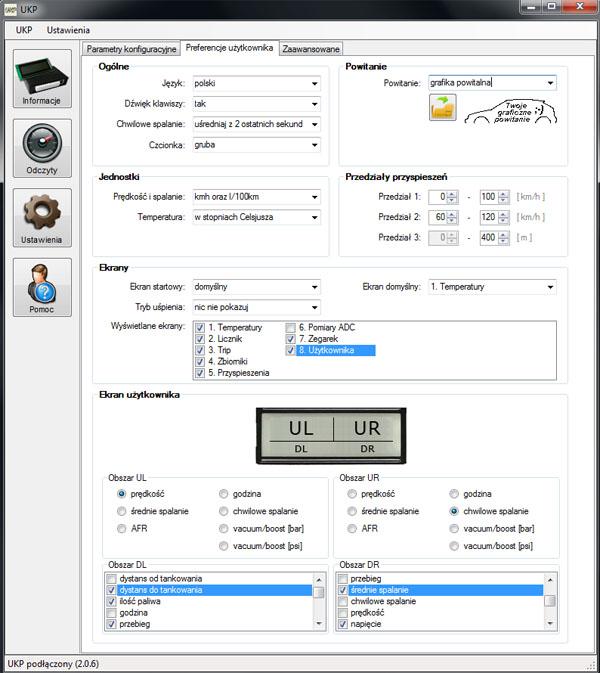The width and height of the screenshot is (600, 673).
Task: Click Przedział 2 lower value field
Action: coord(438,217)
